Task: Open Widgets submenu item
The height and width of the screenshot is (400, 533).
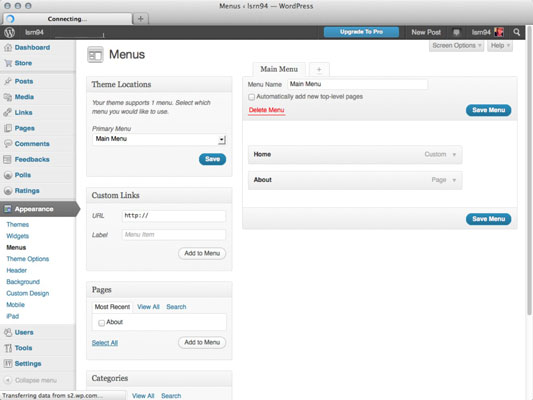Action: pos(18,236)
